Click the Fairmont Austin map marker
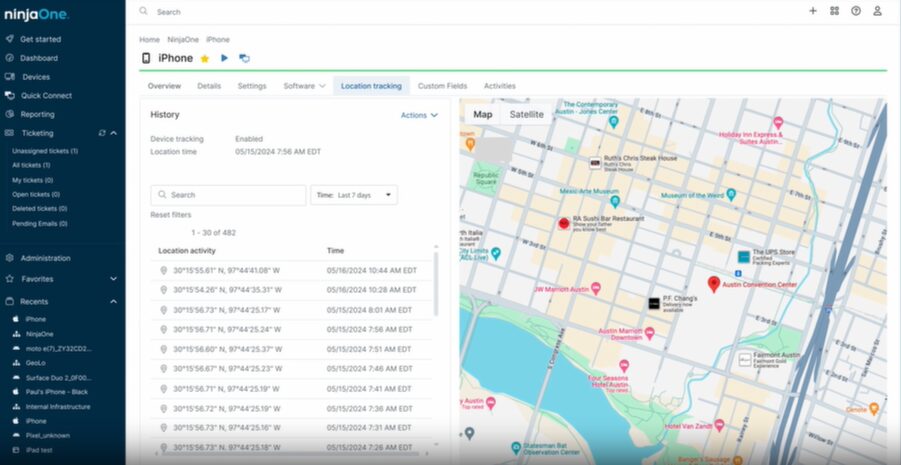 pos(745,360)
